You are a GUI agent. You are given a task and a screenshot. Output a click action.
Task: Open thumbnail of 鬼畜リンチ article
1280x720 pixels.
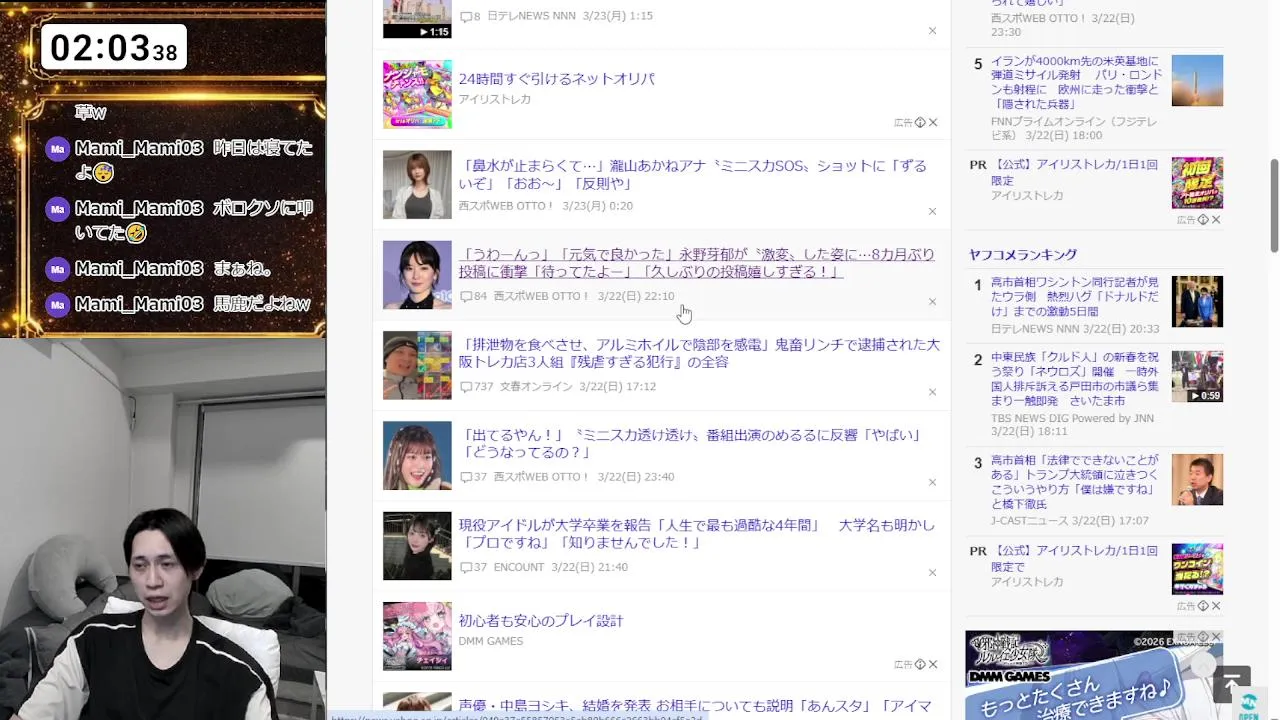coord(417,365)
